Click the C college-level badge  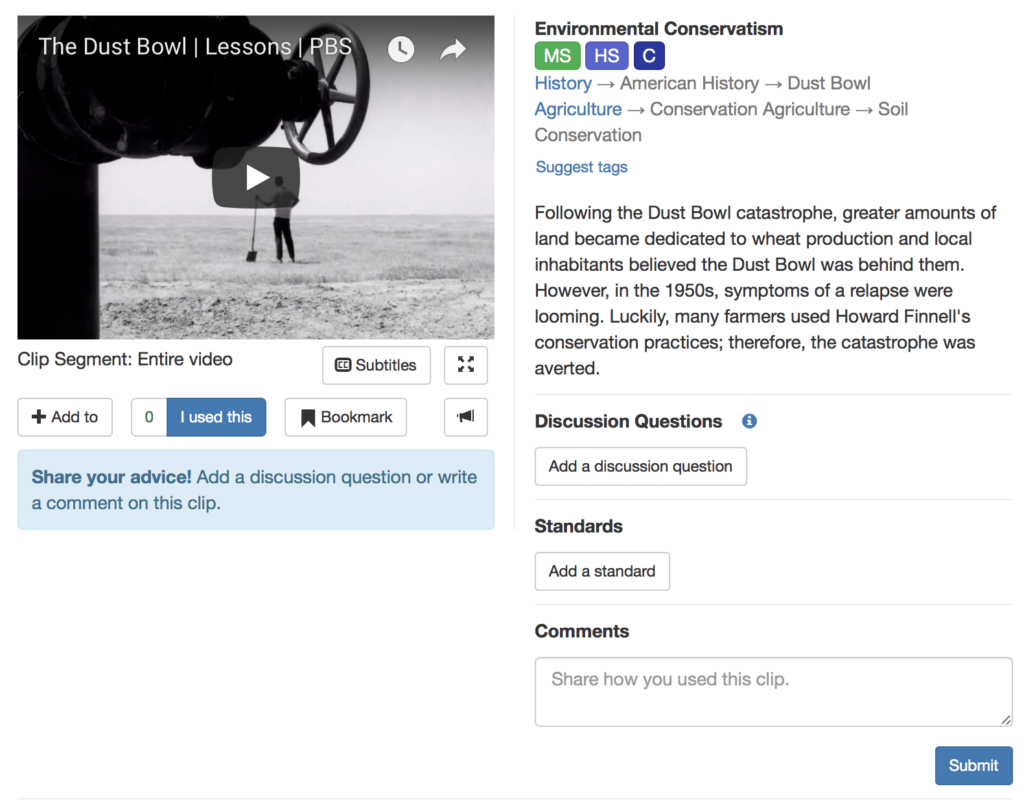coord(649,56)
